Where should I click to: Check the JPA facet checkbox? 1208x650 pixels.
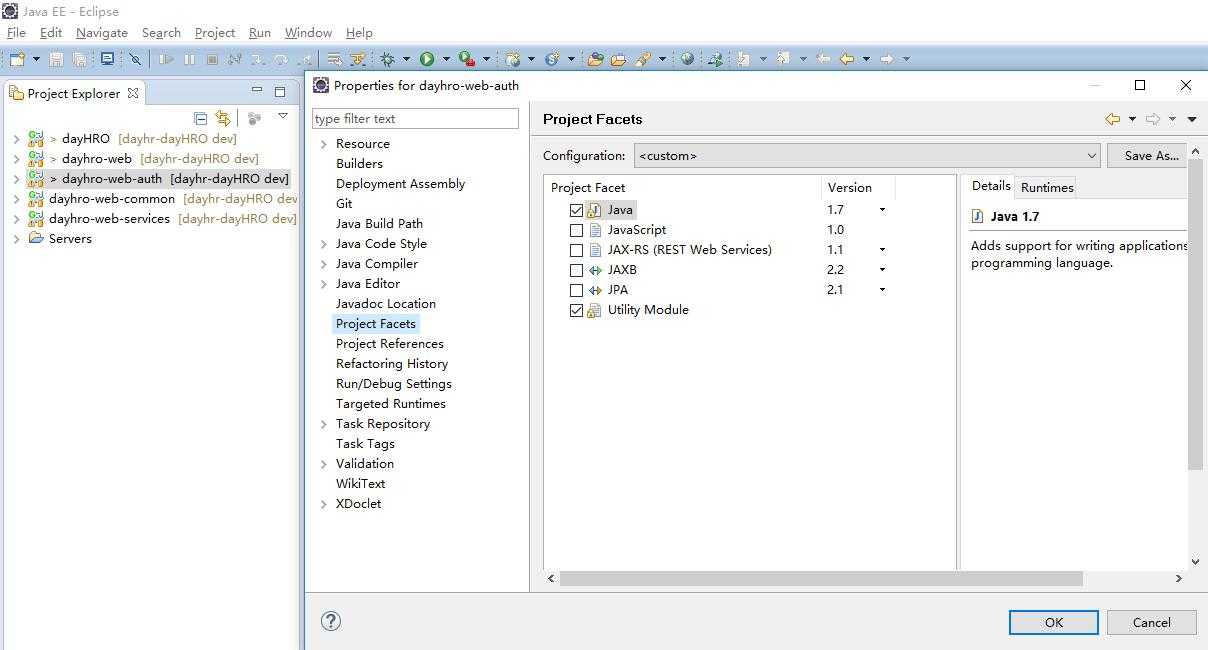coord(576,290)
